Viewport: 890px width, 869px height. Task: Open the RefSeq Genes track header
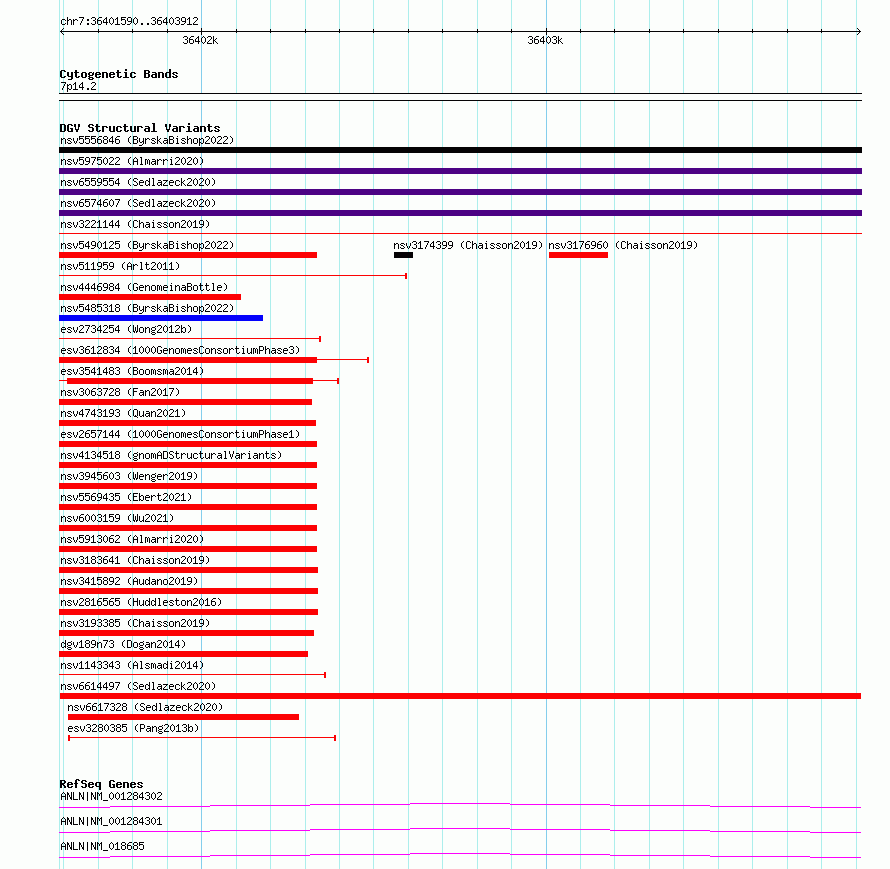(x=101, y=784)
